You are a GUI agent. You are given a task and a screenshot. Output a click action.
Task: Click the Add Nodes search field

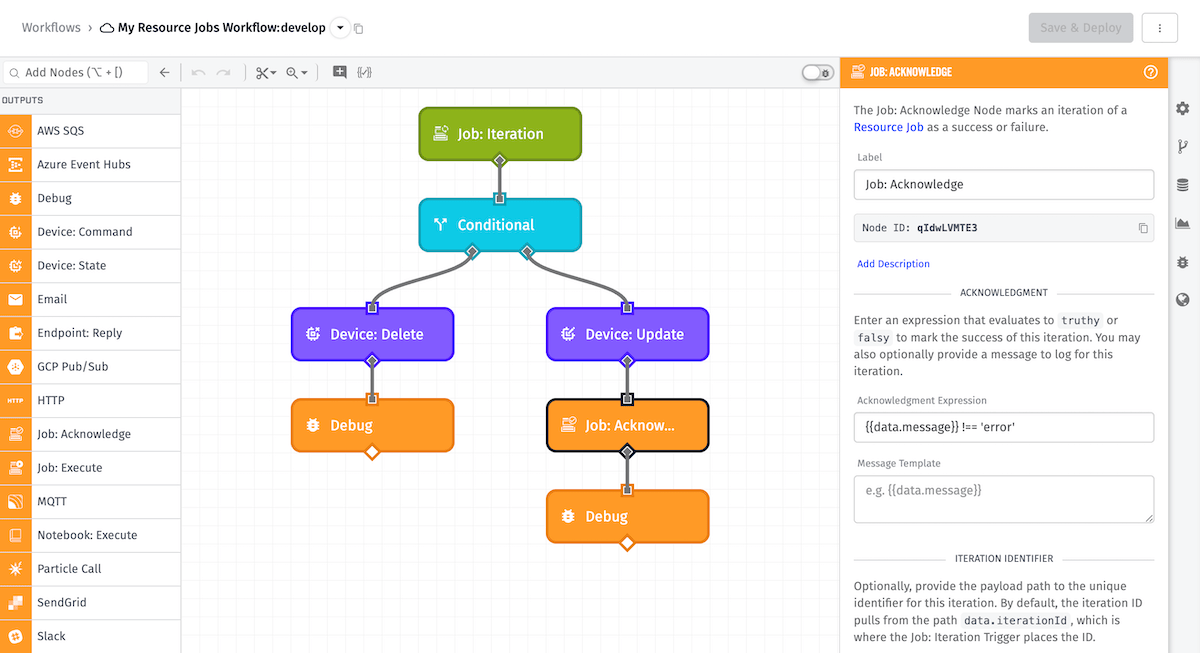(76, 72)
